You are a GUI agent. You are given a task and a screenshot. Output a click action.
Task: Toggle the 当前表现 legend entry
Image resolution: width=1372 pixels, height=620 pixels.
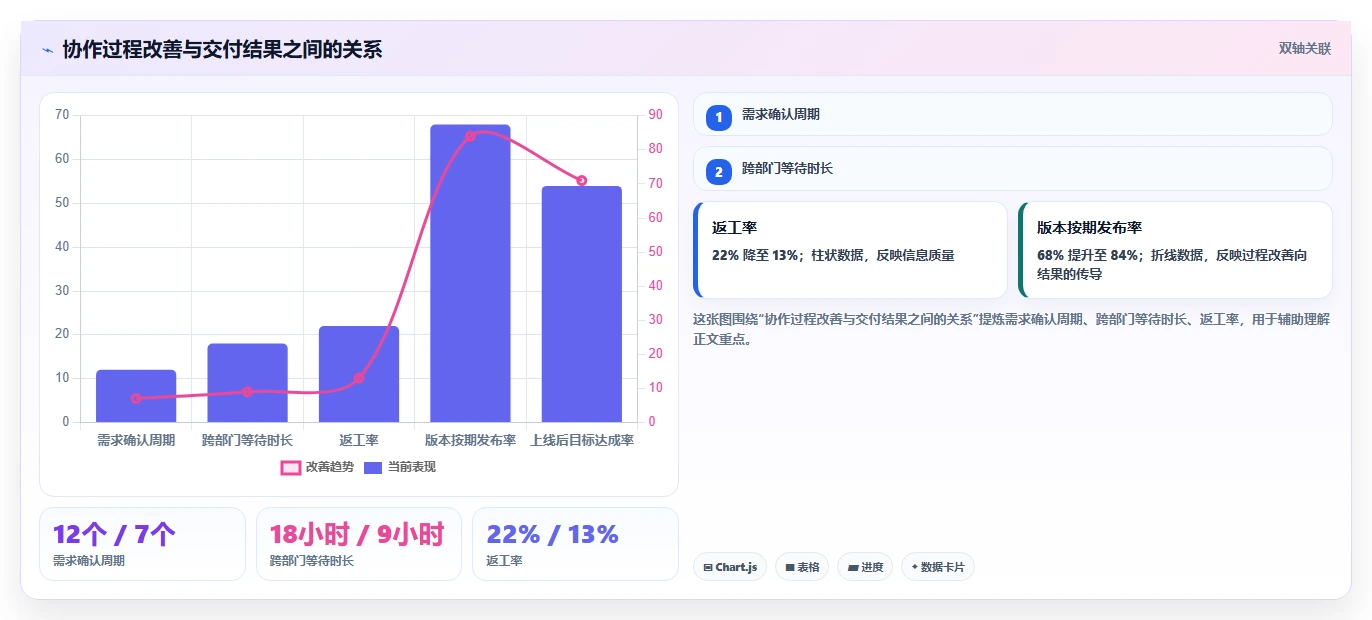(x=400, y=467)
